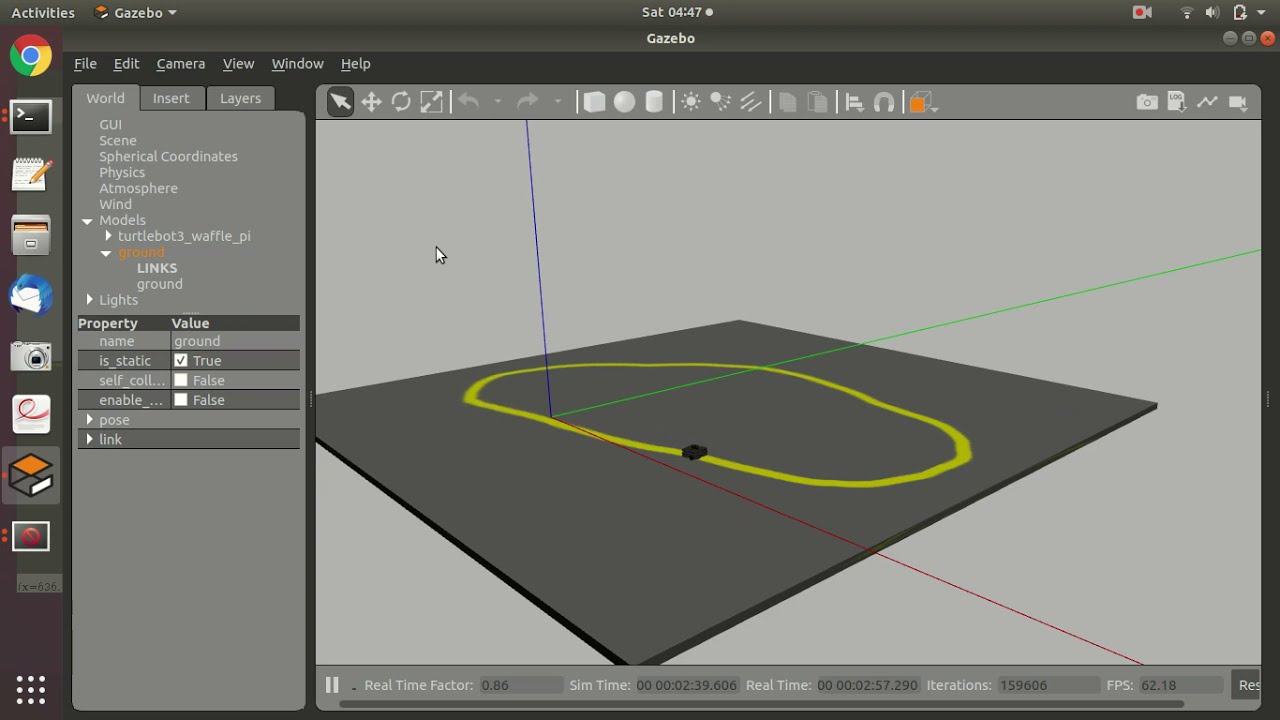The image size is (1280, 720).
Task: Toggle the is_static checkbox
Action: point(181,360)
